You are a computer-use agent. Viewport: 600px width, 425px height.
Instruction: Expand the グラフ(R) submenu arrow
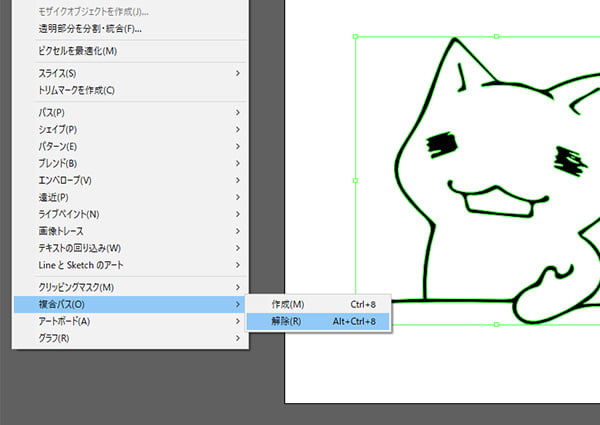point(238,338)
